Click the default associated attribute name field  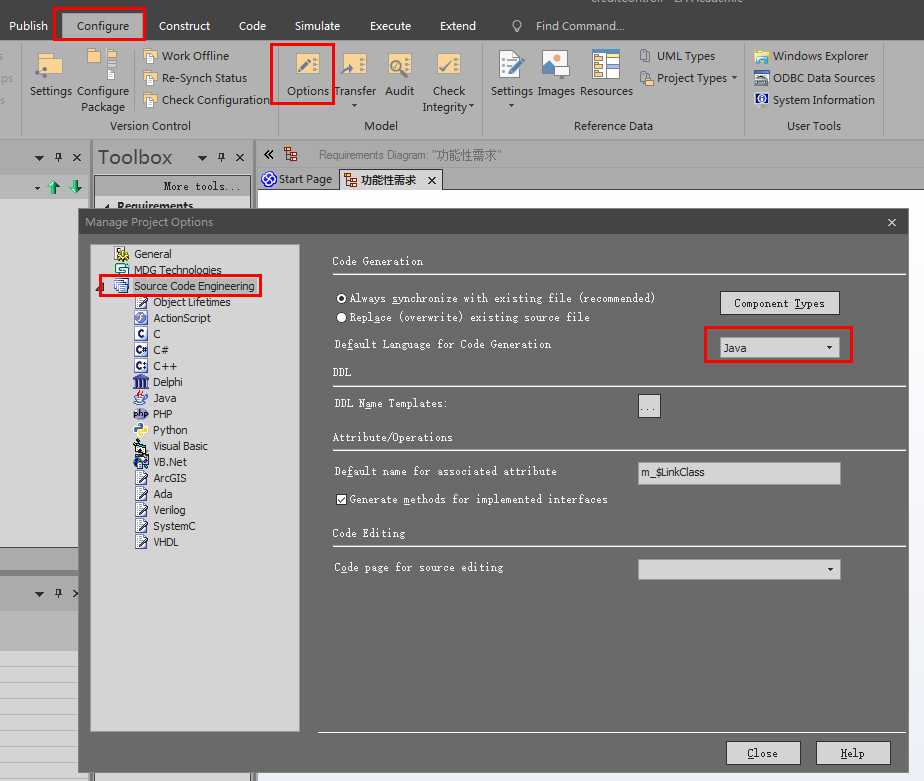tap(739, 472)
